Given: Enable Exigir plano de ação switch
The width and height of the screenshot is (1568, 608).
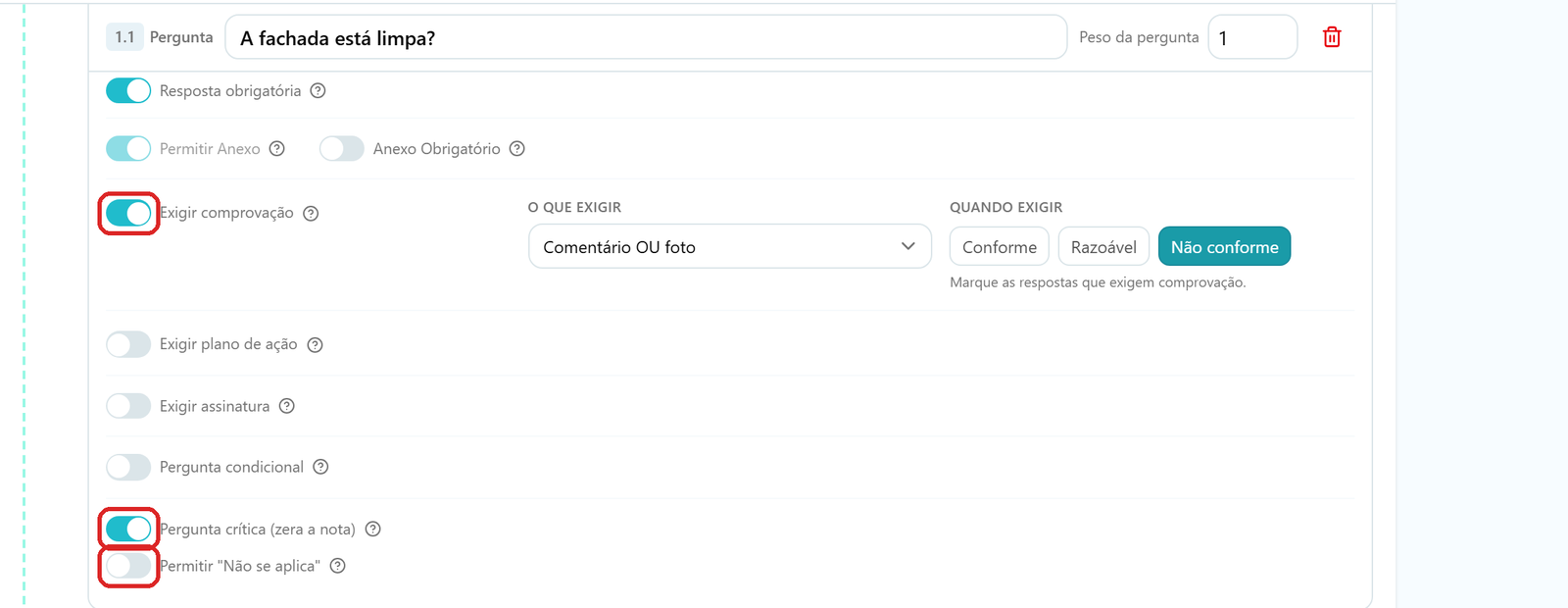Looking at the screenshot, I should (128, 344).
